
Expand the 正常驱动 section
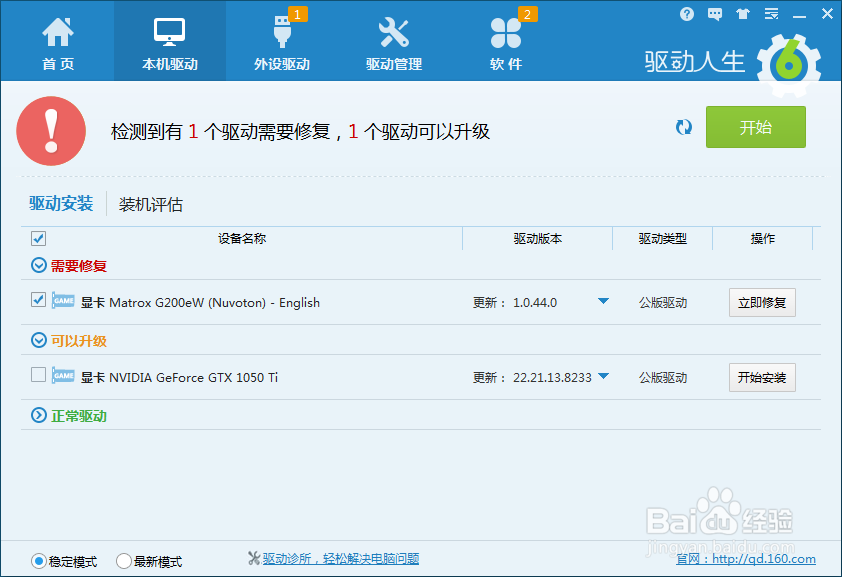(39, 415)
